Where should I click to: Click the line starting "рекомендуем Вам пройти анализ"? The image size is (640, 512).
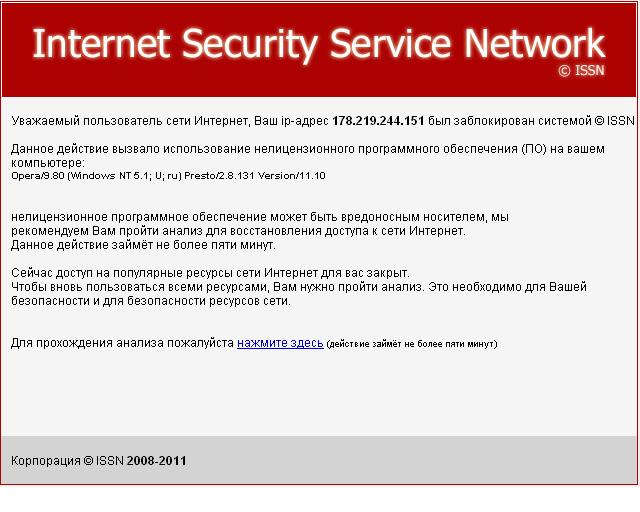pyautogui.click(x=238, y=231)
